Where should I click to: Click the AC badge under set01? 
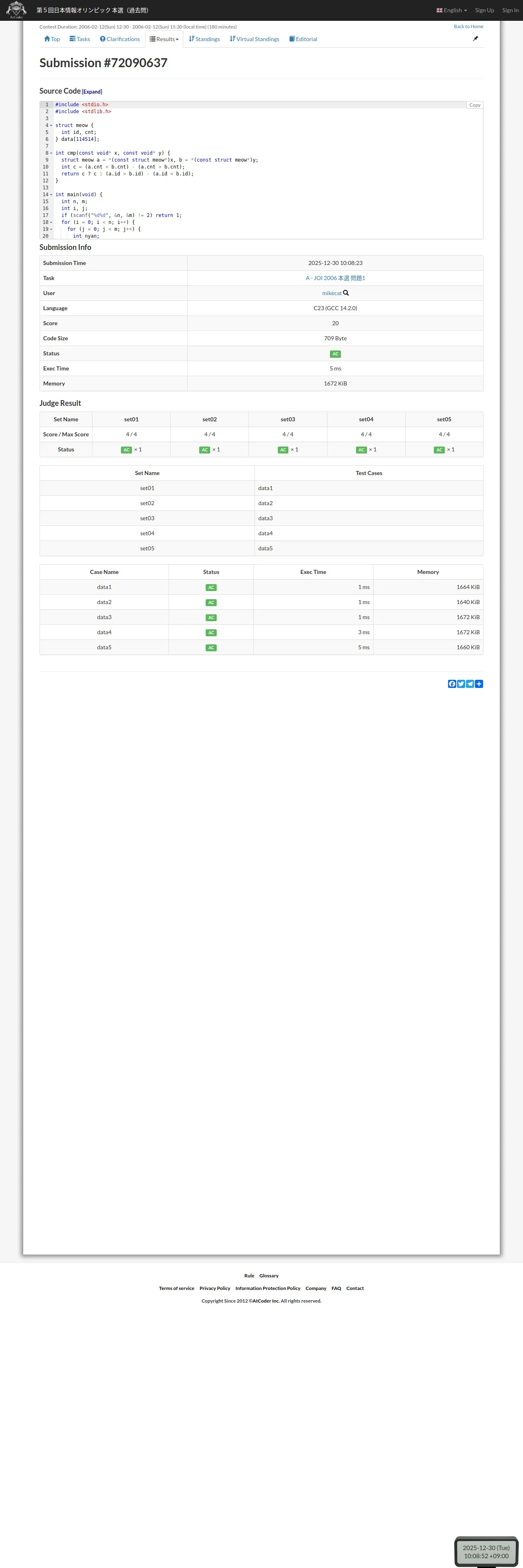127,451
